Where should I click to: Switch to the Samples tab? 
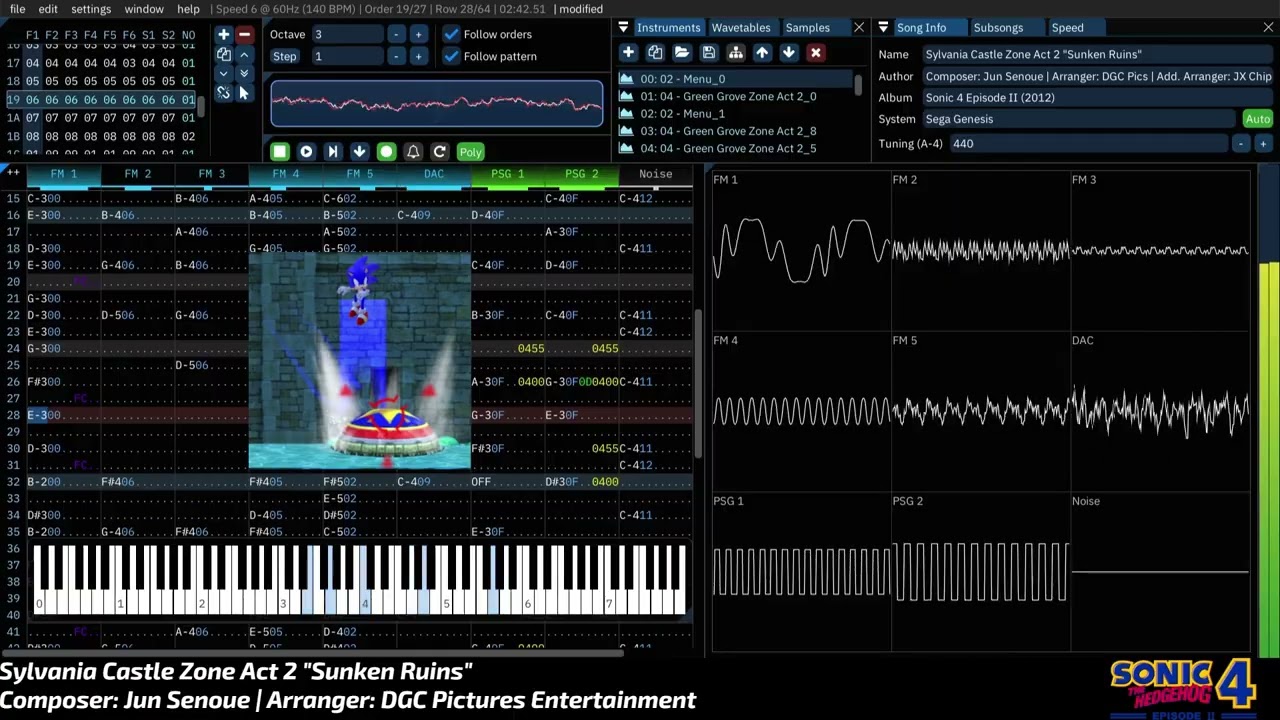click(807, 27)
